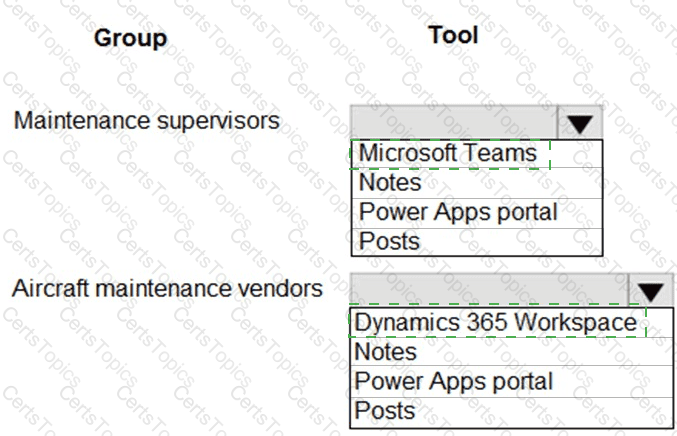The height and width of the screenshot is (436, 677).
Task: Select Dynamics 365 Workspace for vendors
Action: [496, 322]
